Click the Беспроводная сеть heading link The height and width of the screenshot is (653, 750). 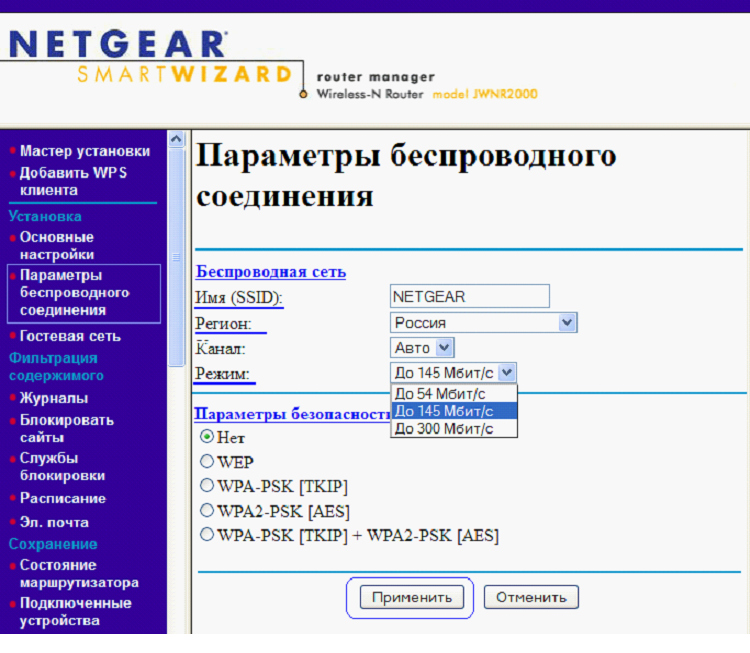(x=271, y=272)
